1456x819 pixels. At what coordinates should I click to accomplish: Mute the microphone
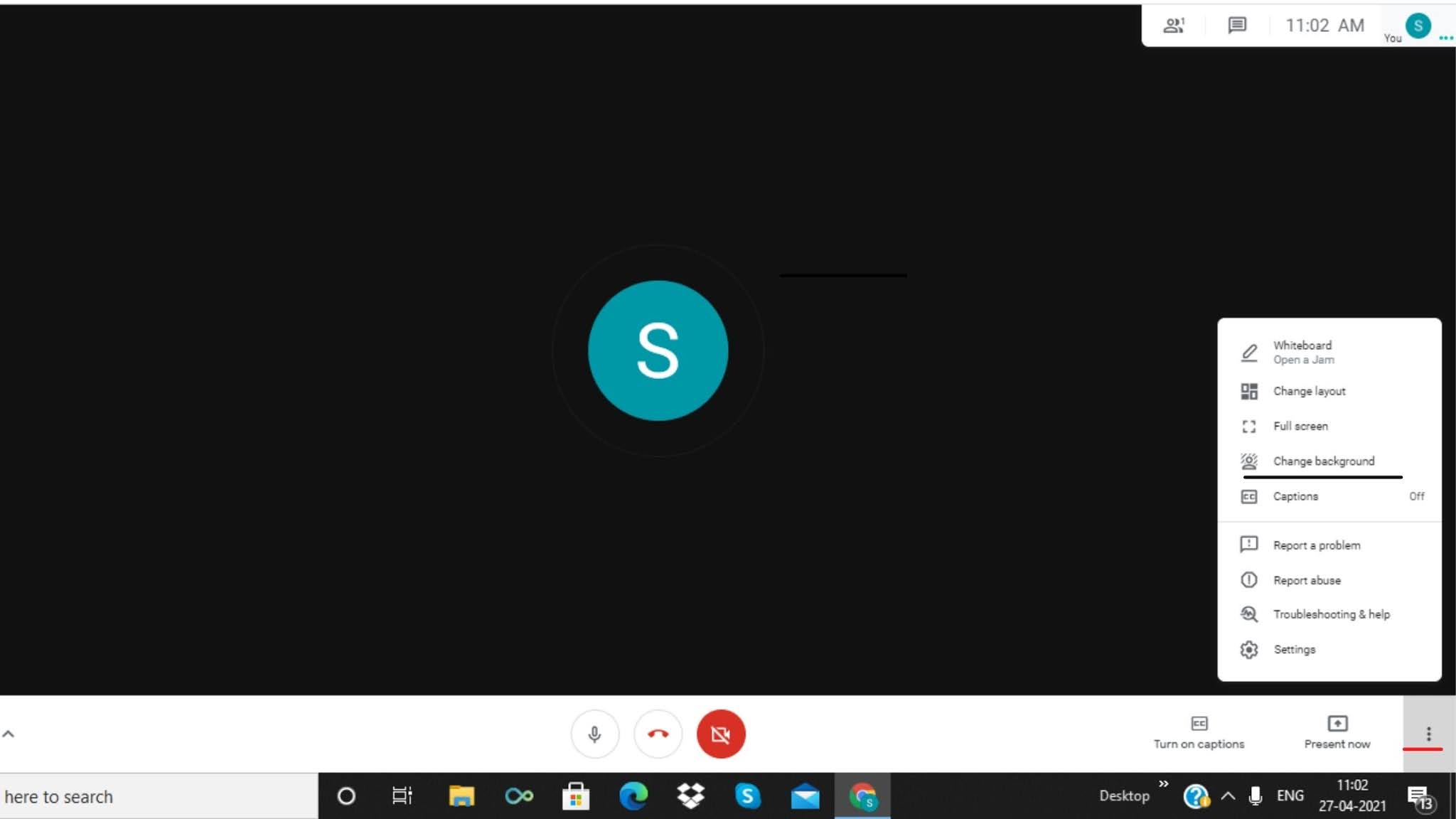tap(595, 734)
